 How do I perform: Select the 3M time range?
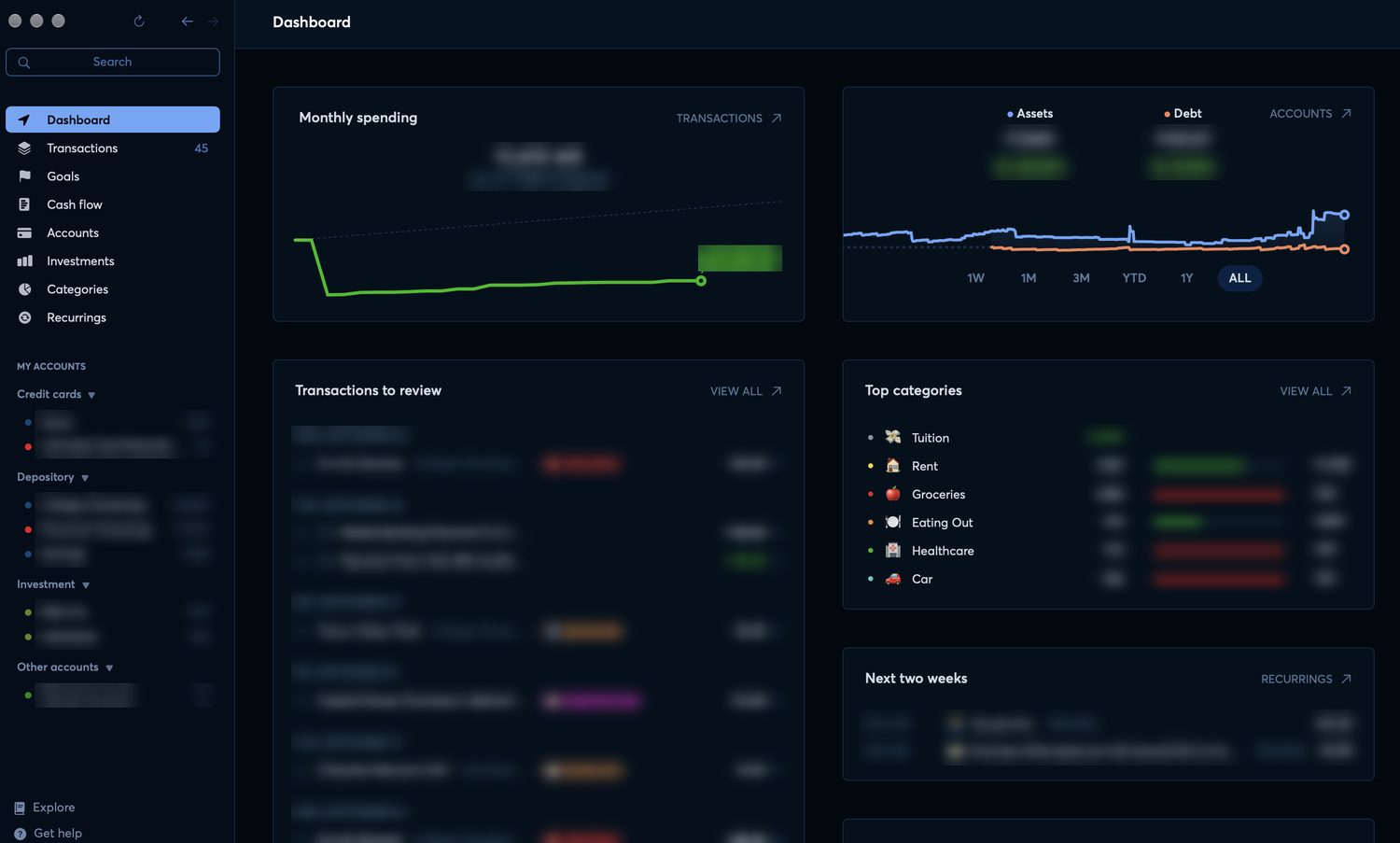point(1081,278)
